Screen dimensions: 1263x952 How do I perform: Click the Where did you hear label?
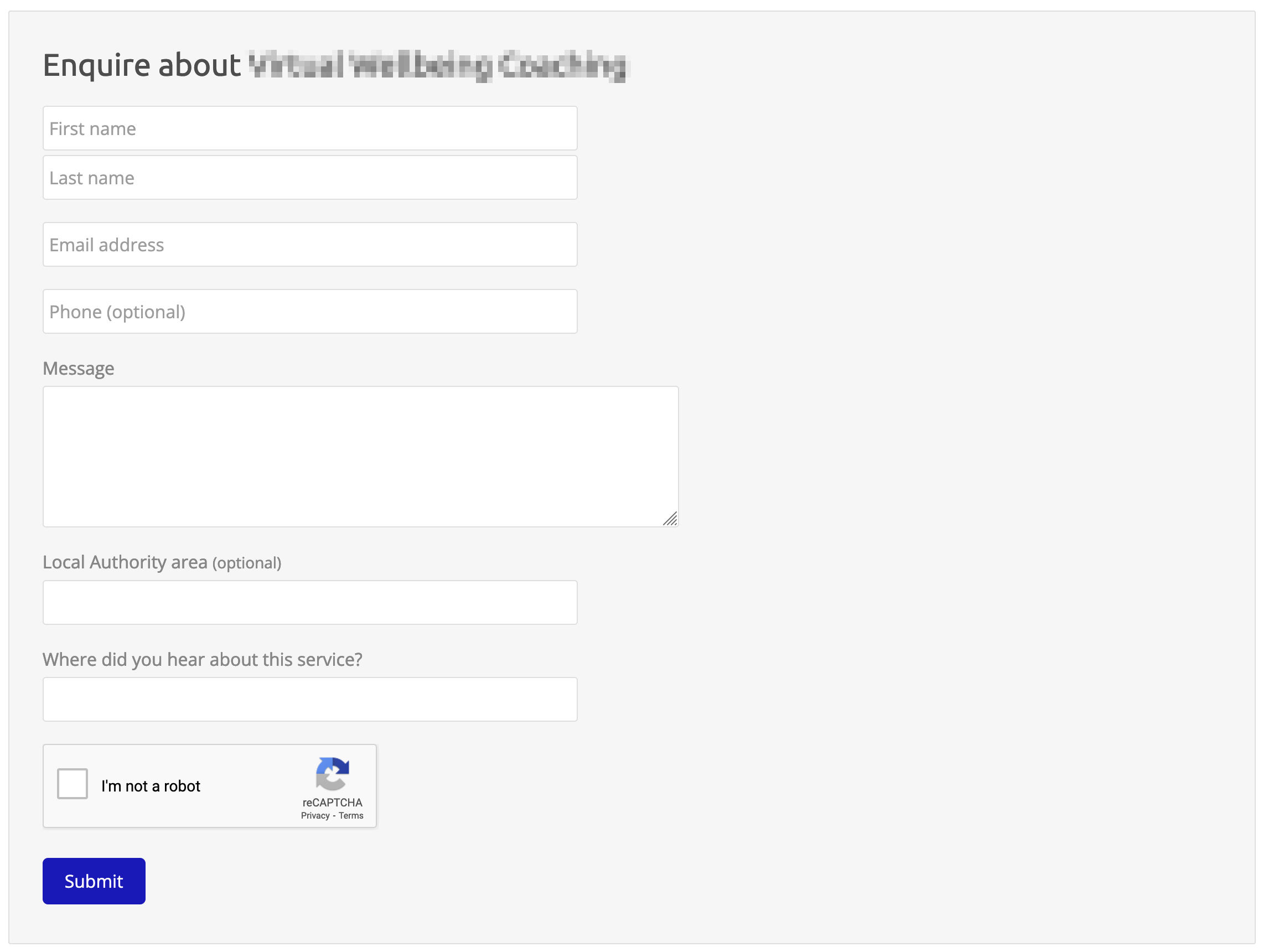click(x=203, y=660)
